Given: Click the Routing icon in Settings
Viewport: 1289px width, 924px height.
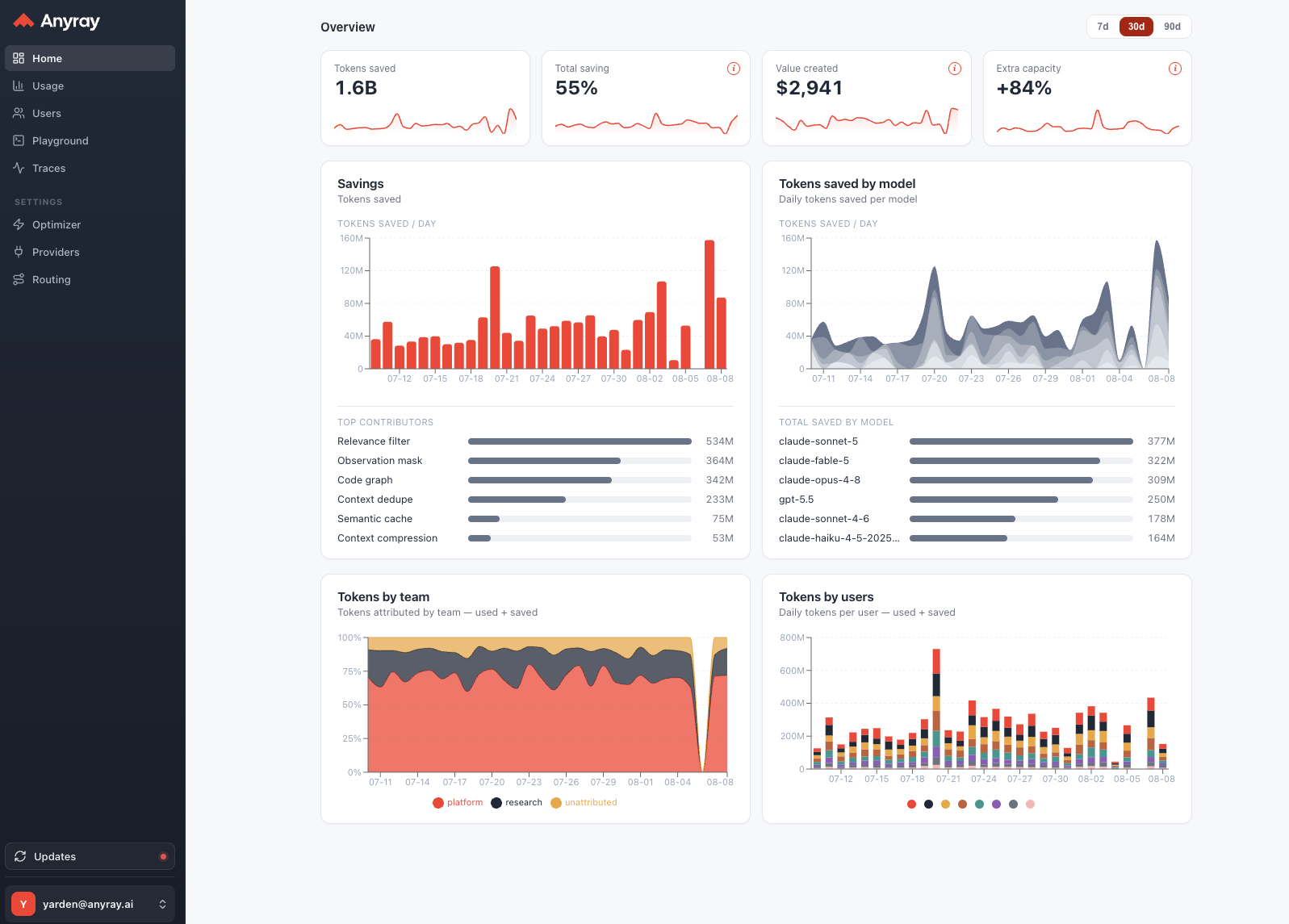Looking at the screenshot, I should pos(19,279).
